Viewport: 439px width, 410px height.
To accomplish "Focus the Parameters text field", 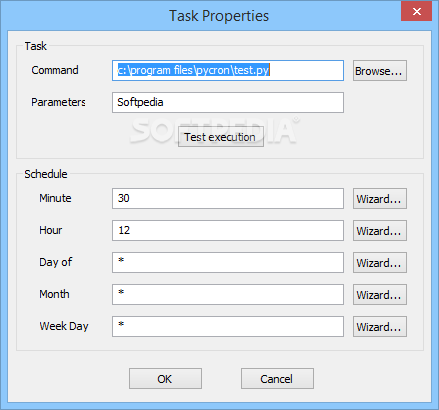I will (x=228, y=102).
